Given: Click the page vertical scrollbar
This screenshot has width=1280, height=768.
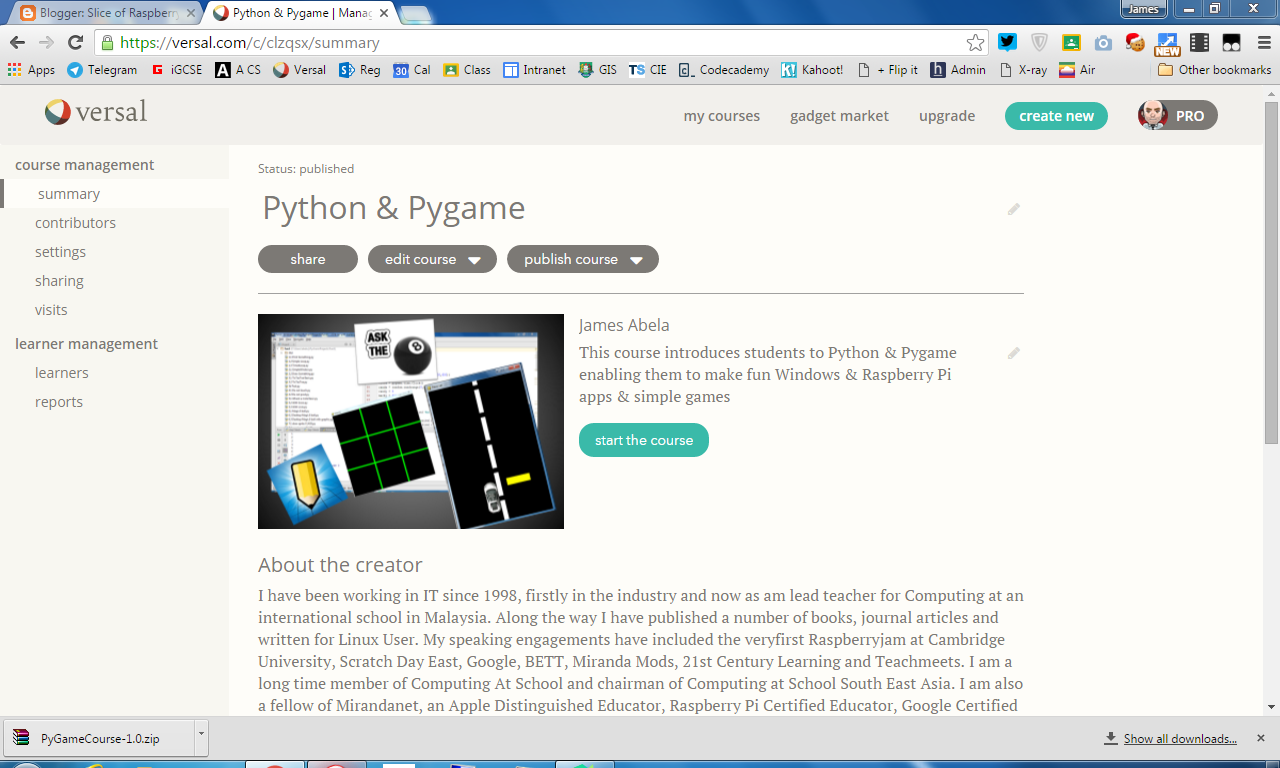Looking at the screenshot, I should (1271, 272).
